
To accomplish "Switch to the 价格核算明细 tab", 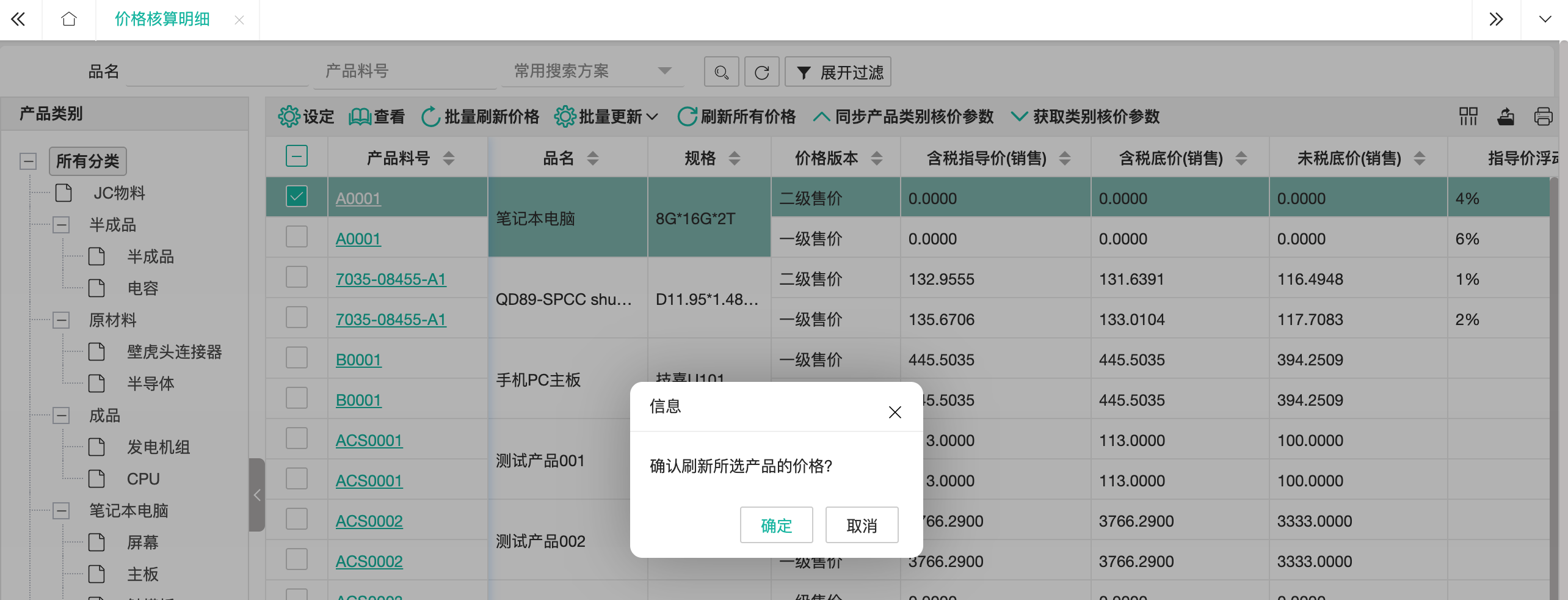I will 162,20.
